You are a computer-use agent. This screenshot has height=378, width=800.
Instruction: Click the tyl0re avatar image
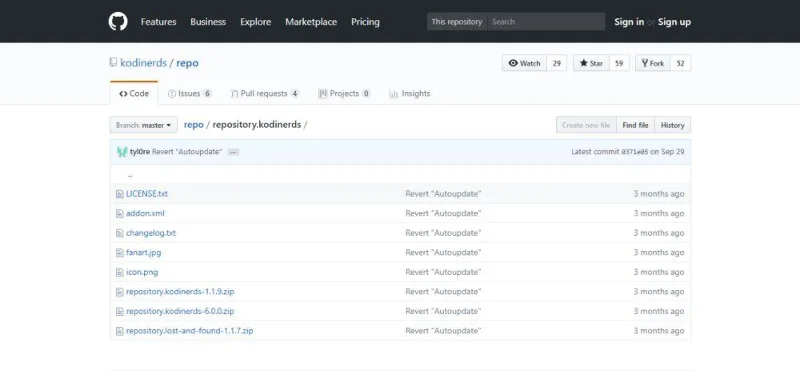(x=122, y=152)
